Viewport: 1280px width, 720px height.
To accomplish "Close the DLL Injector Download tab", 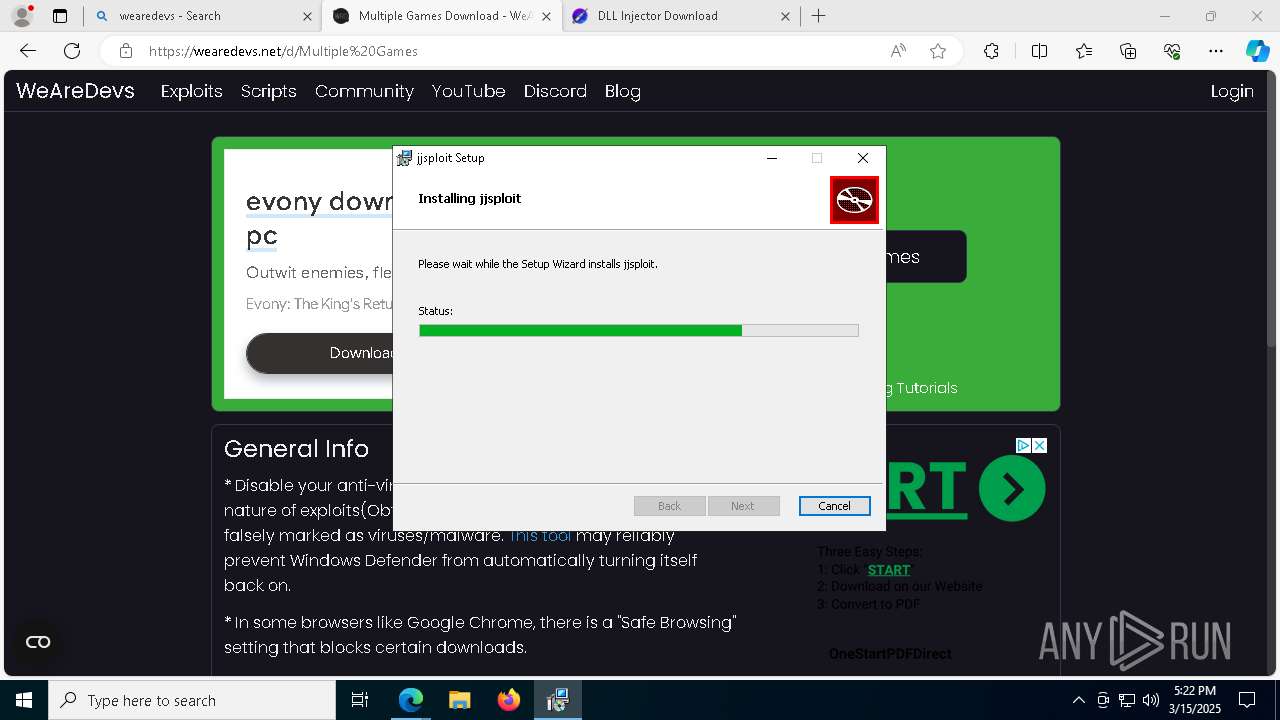I will 785,16.
